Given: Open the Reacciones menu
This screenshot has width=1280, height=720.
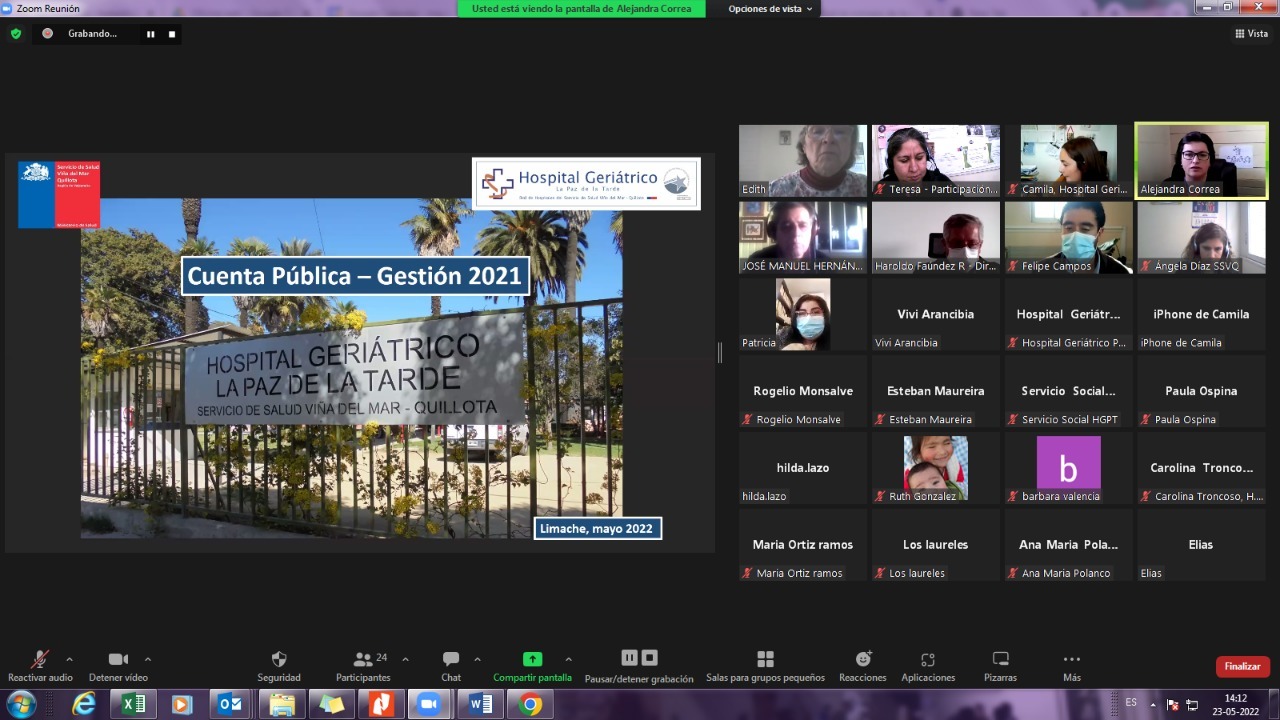Looking at the screenshot, I should [863, 660].
